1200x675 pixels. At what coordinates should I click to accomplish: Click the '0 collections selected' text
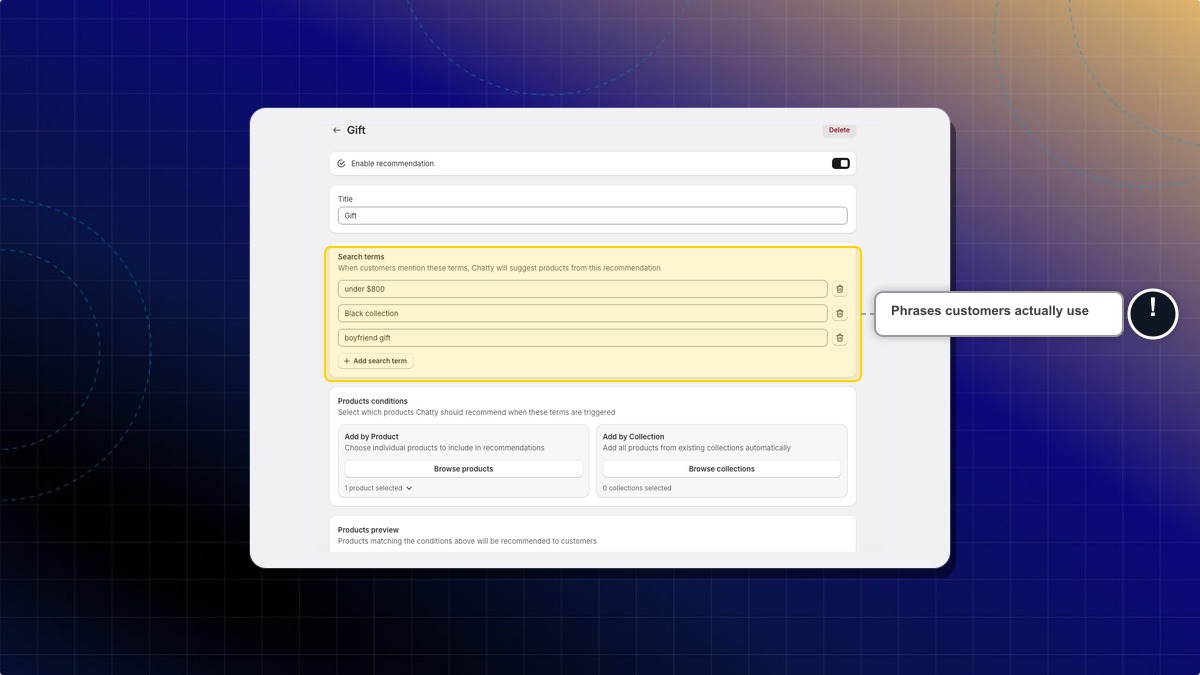(637, 488)
